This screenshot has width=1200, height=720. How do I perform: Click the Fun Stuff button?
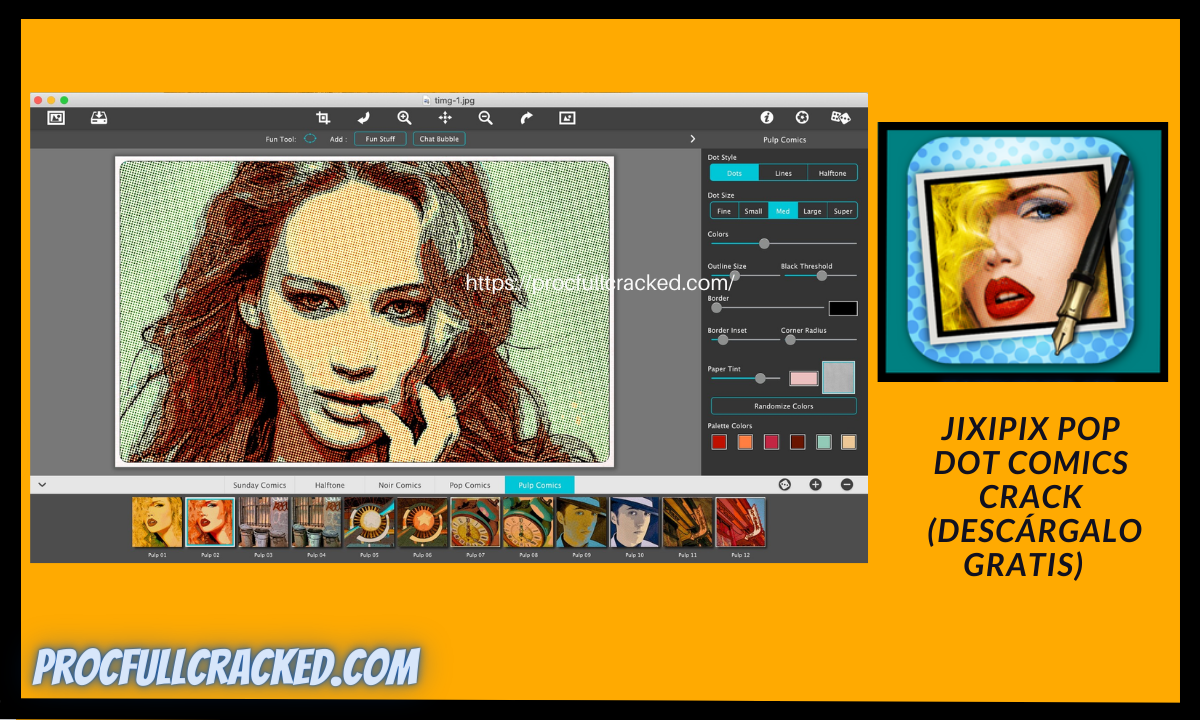[x=380, y=139]
